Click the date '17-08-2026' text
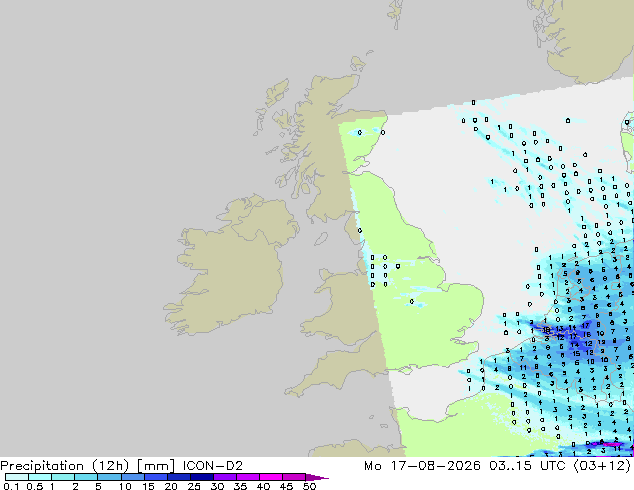 [x=435, y=466]
